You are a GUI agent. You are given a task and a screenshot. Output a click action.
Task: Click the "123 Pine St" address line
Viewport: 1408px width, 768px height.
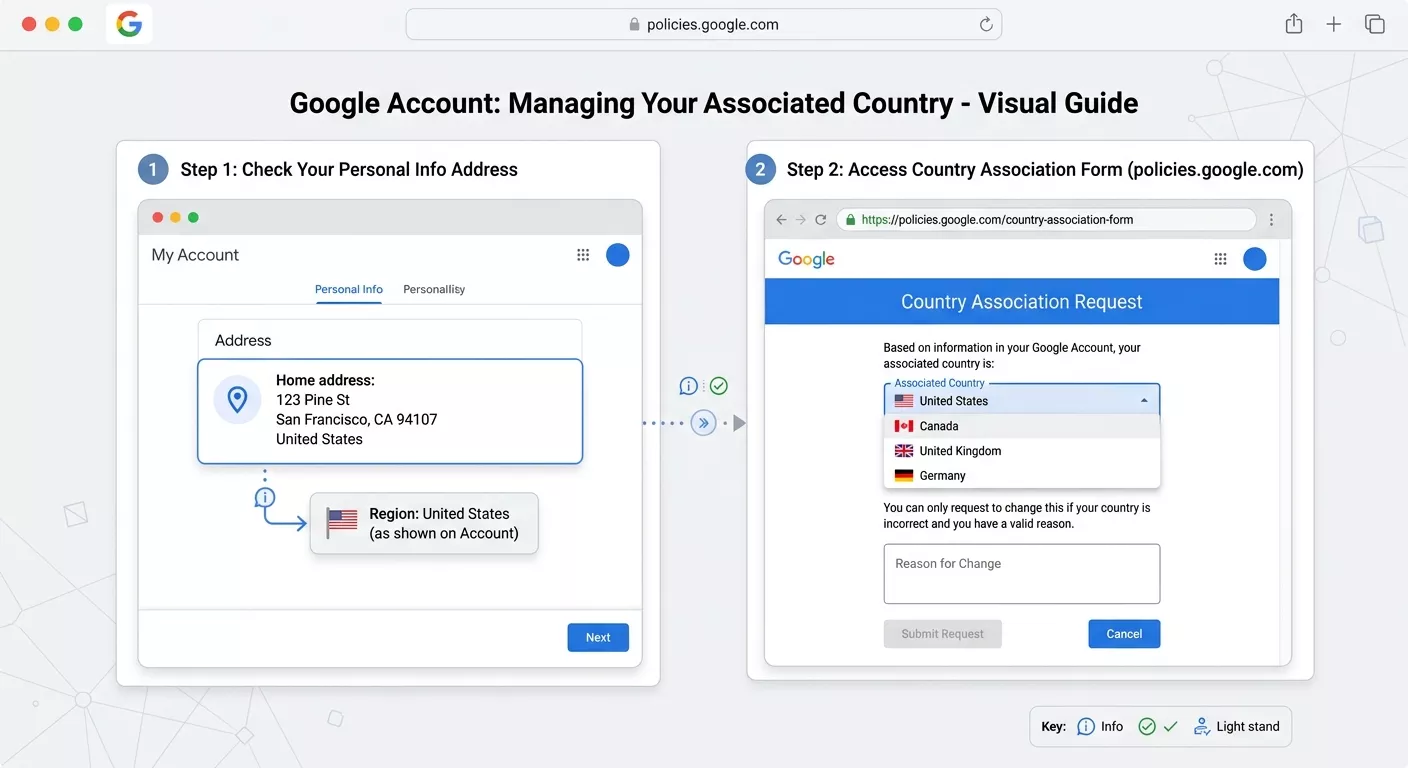[313, 400]
